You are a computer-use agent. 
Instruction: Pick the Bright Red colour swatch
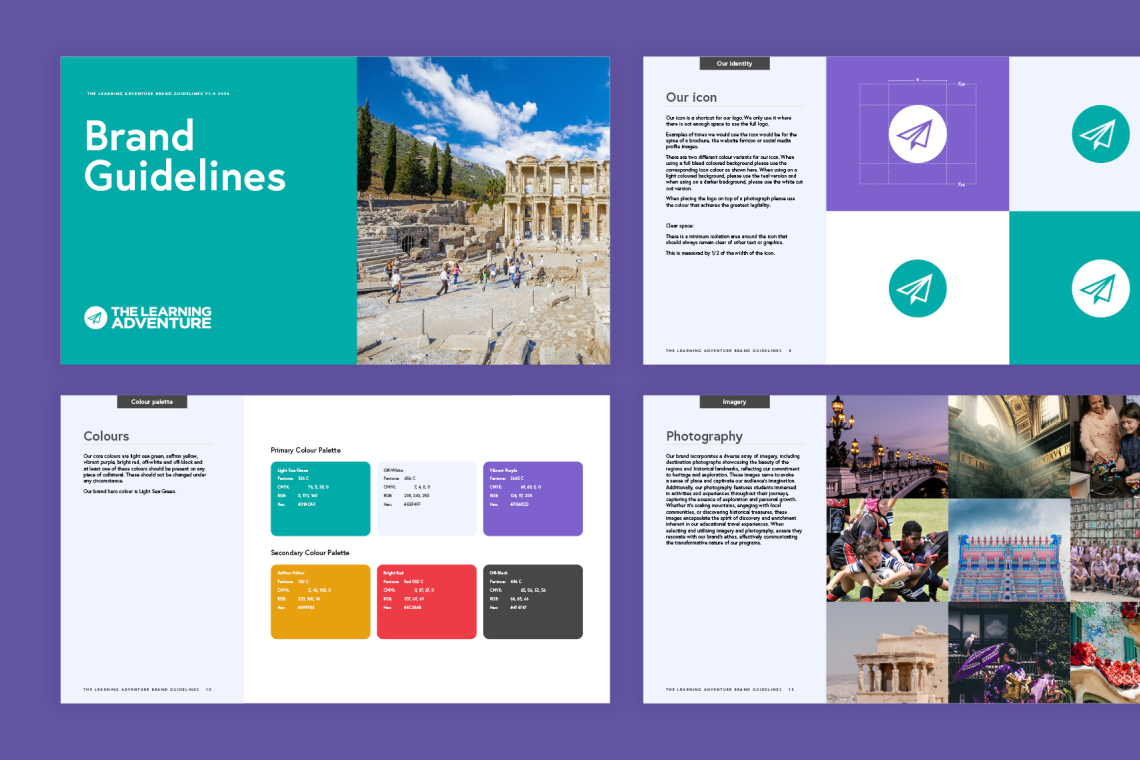pyautogui.click(x=426, y=601)
